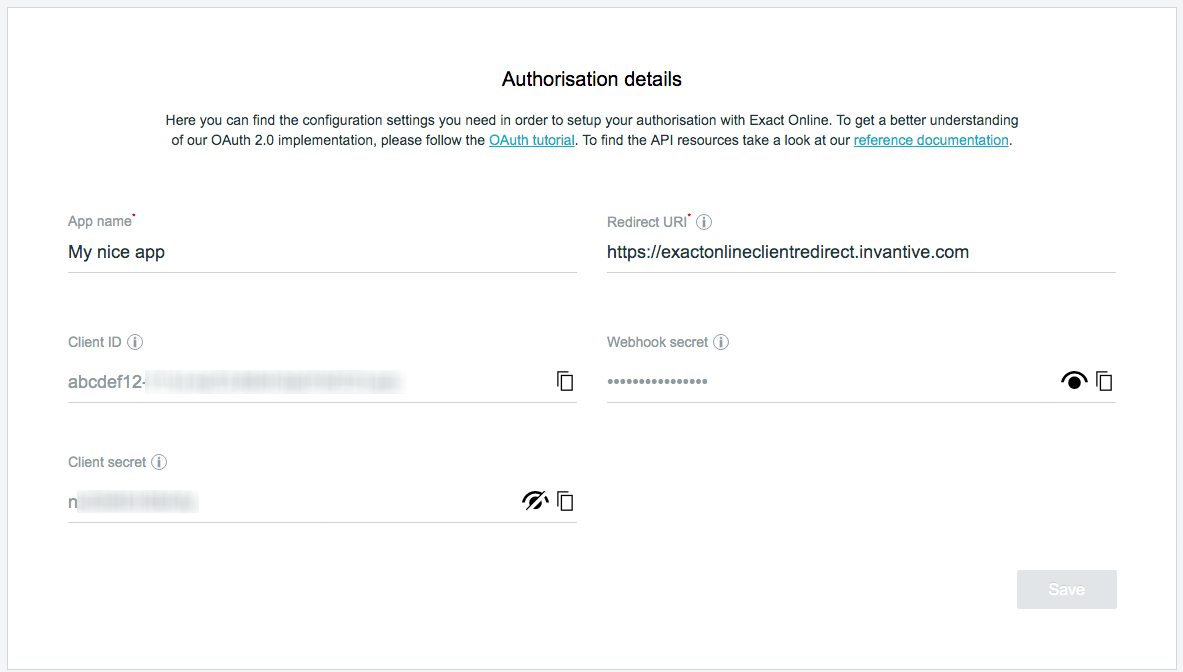Open info tooltip next to Client ID

pyautogui.click(x=135, y=342)
